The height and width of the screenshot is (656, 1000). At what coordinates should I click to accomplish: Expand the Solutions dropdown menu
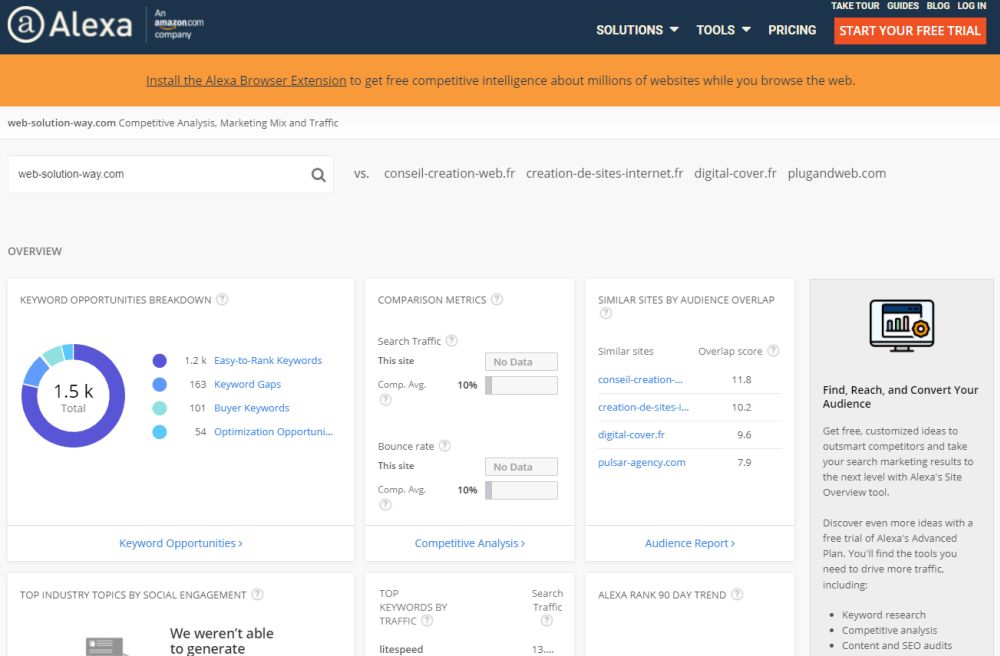[x=637, y=30]
